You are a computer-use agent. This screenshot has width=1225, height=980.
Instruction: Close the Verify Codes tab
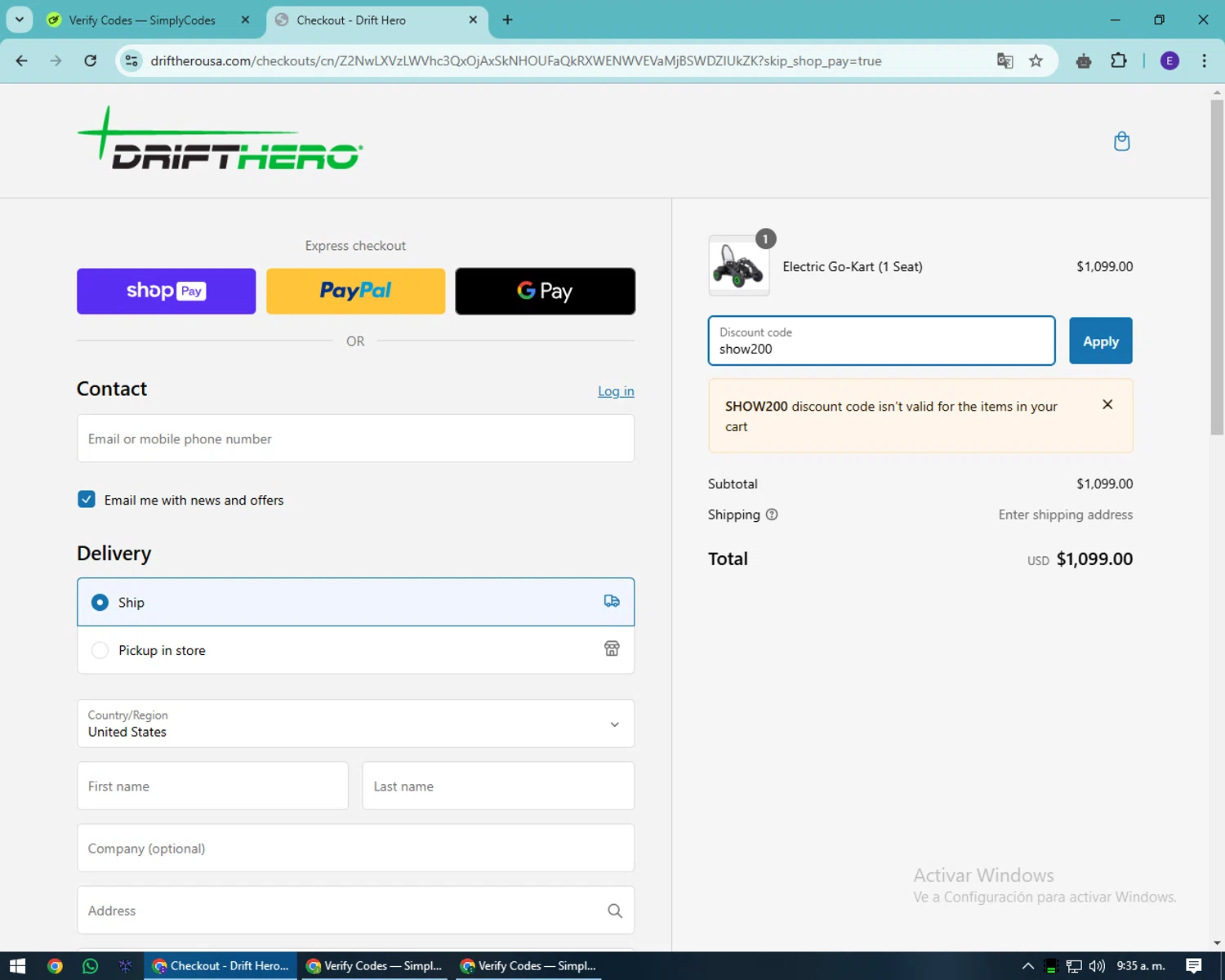(x=245, y=20)
